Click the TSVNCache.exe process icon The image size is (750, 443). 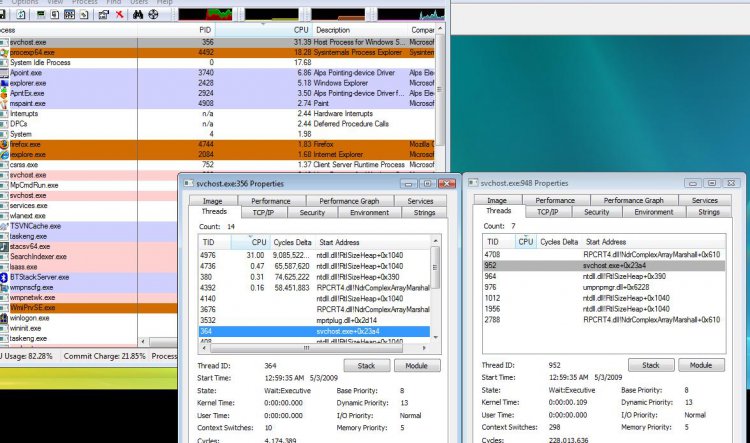click(x=4, y=226)
